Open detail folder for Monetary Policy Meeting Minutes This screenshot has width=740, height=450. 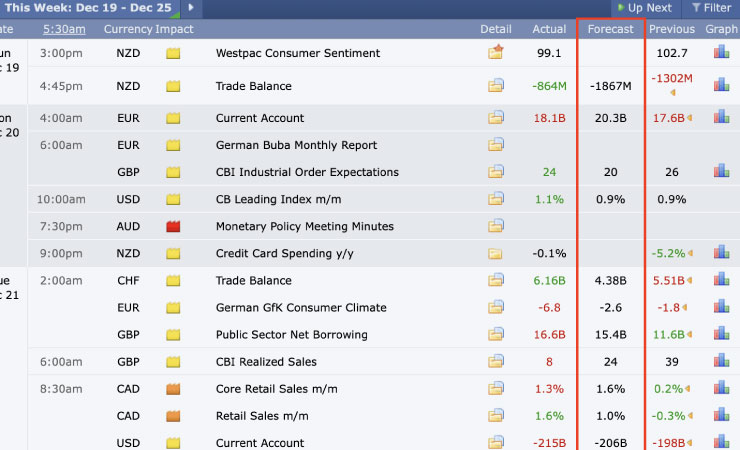pos(496,225)
